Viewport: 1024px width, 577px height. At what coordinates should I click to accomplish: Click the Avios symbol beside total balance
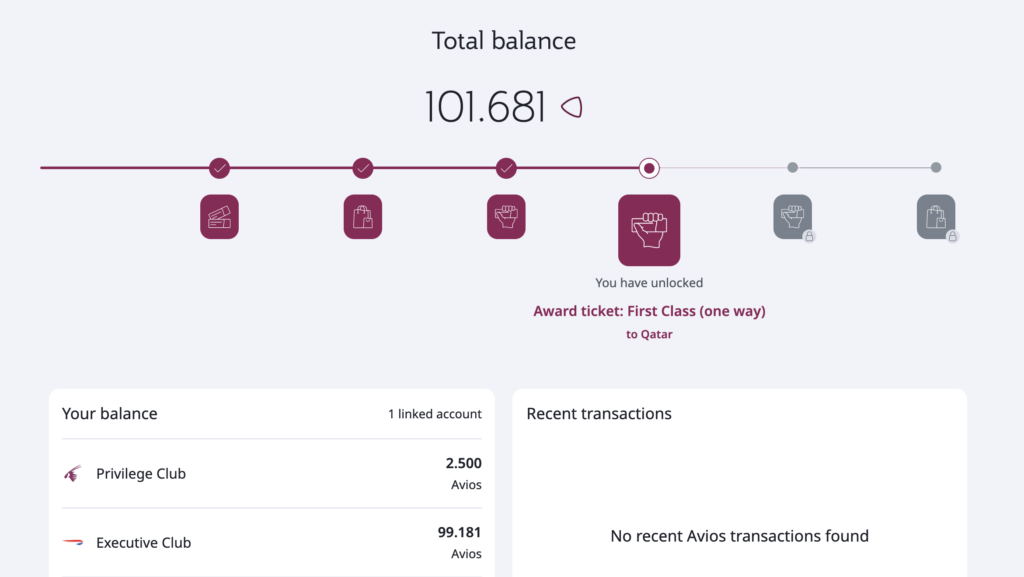[571, 107]
